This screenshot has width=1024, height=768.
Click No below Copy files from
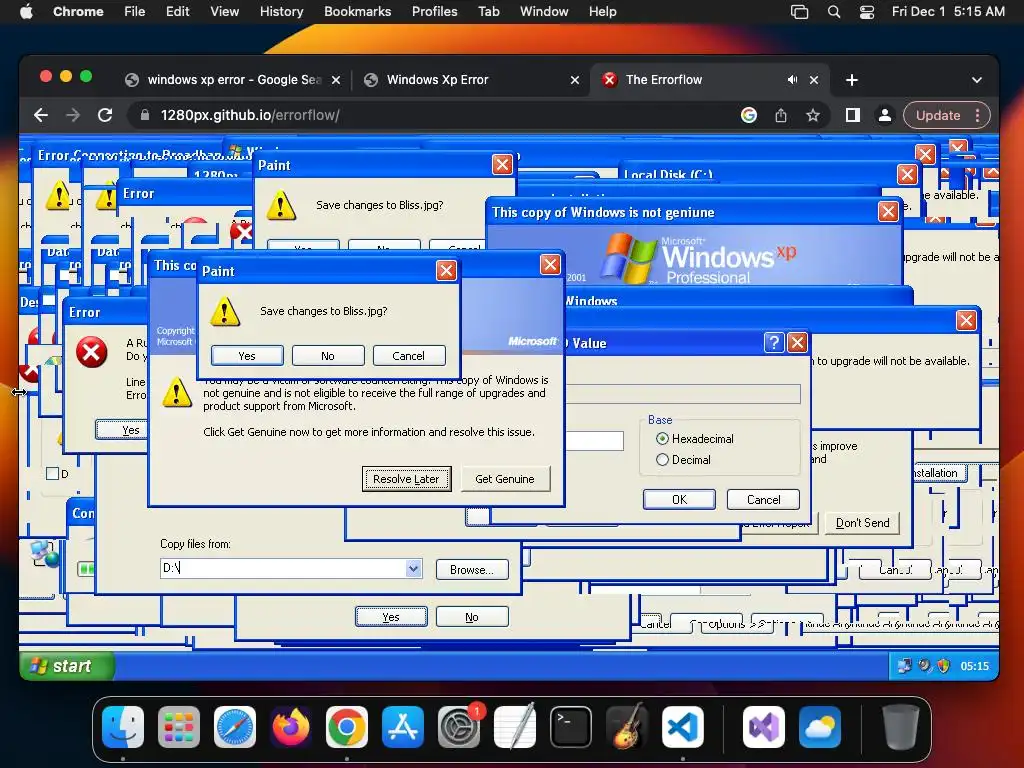click(x=472, y=616)
